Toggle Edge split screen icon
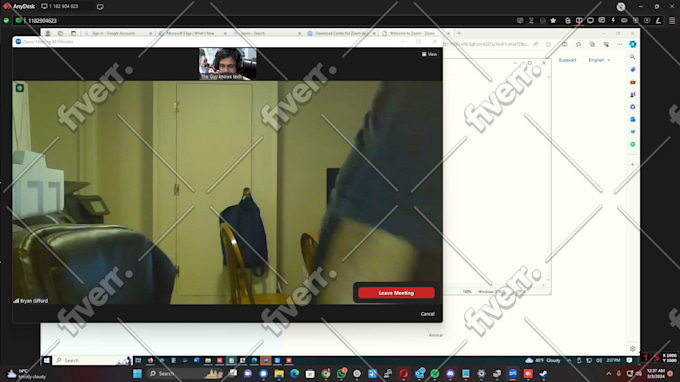The image size is (680, 382). click(564, 44)
